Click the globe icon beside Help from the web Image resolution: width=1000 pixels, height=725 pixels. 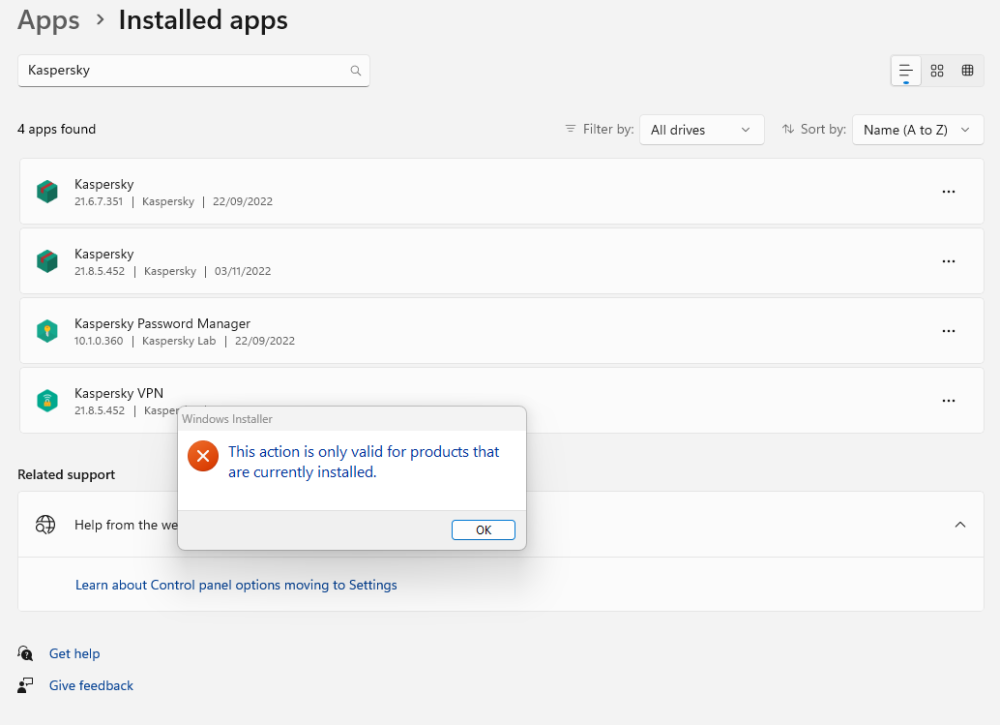point(45,524)
